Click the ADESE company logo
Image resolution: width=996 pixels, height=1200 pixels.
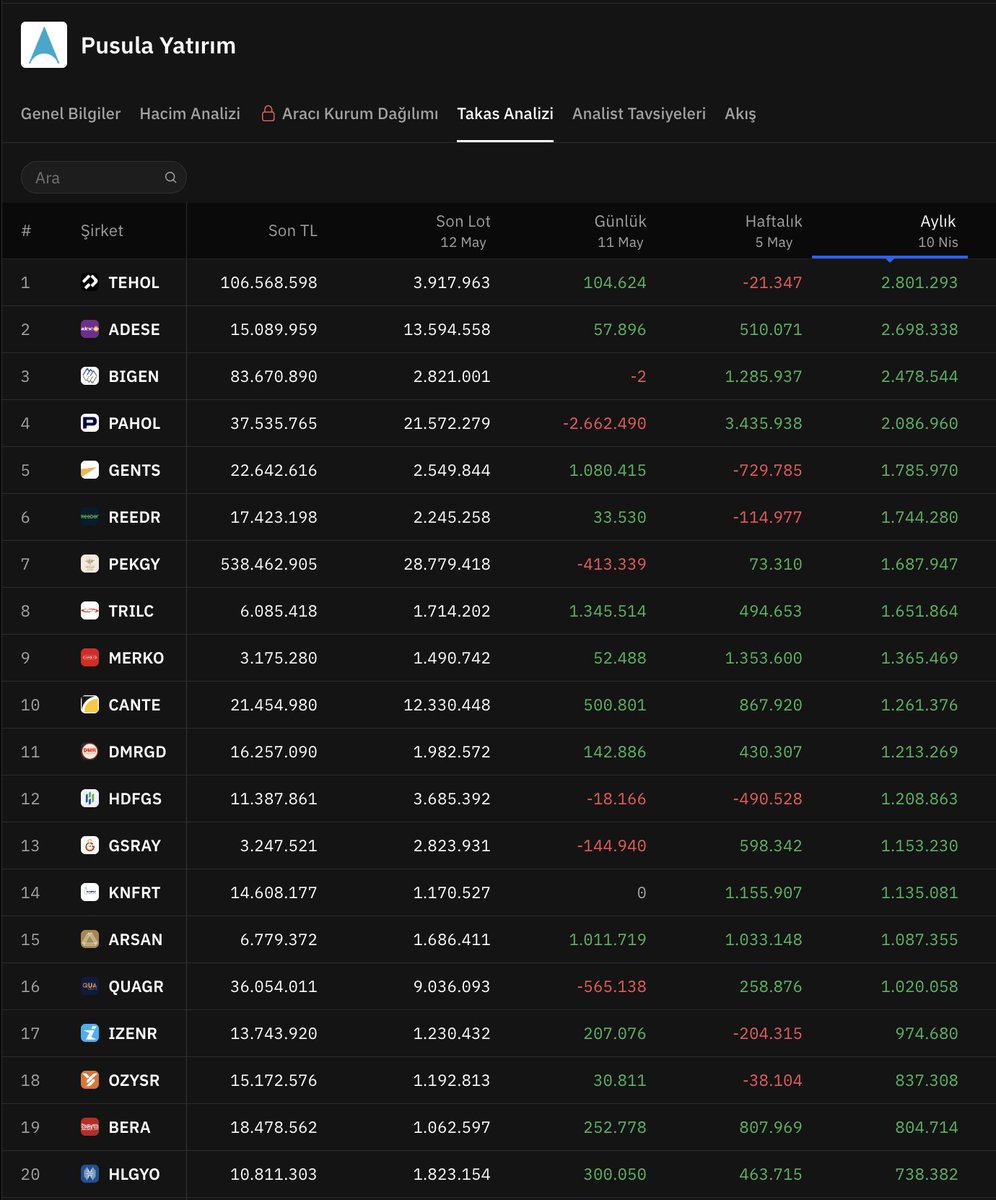[x=90, y=330]
